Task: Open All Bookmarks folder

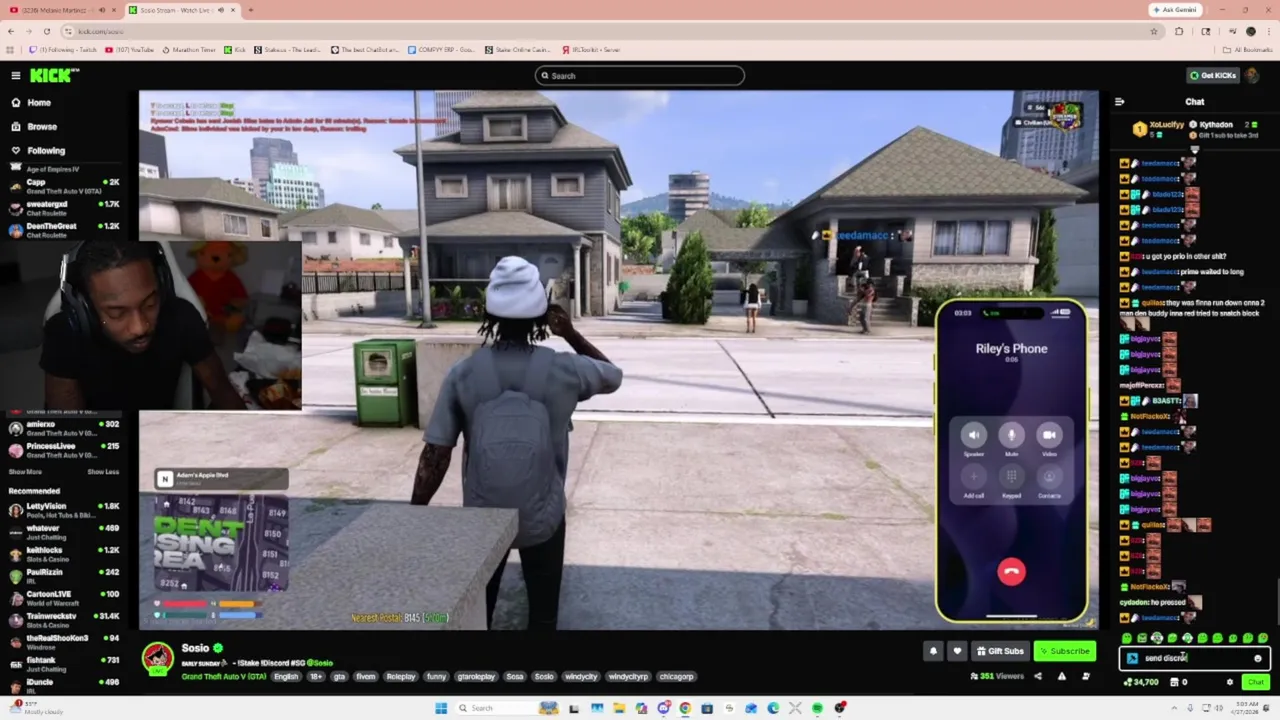Action: pos(1248,49)
